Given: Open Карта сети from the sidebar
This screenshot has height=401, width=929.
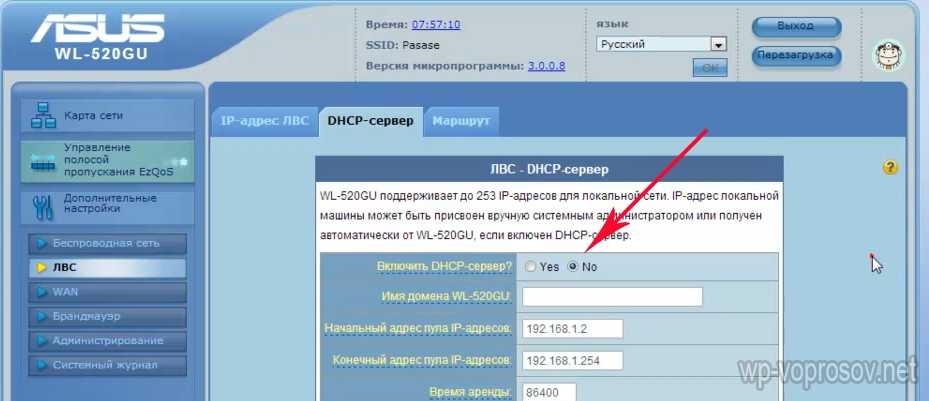Looking at the screenshot, I should click(x=107, y=116).
